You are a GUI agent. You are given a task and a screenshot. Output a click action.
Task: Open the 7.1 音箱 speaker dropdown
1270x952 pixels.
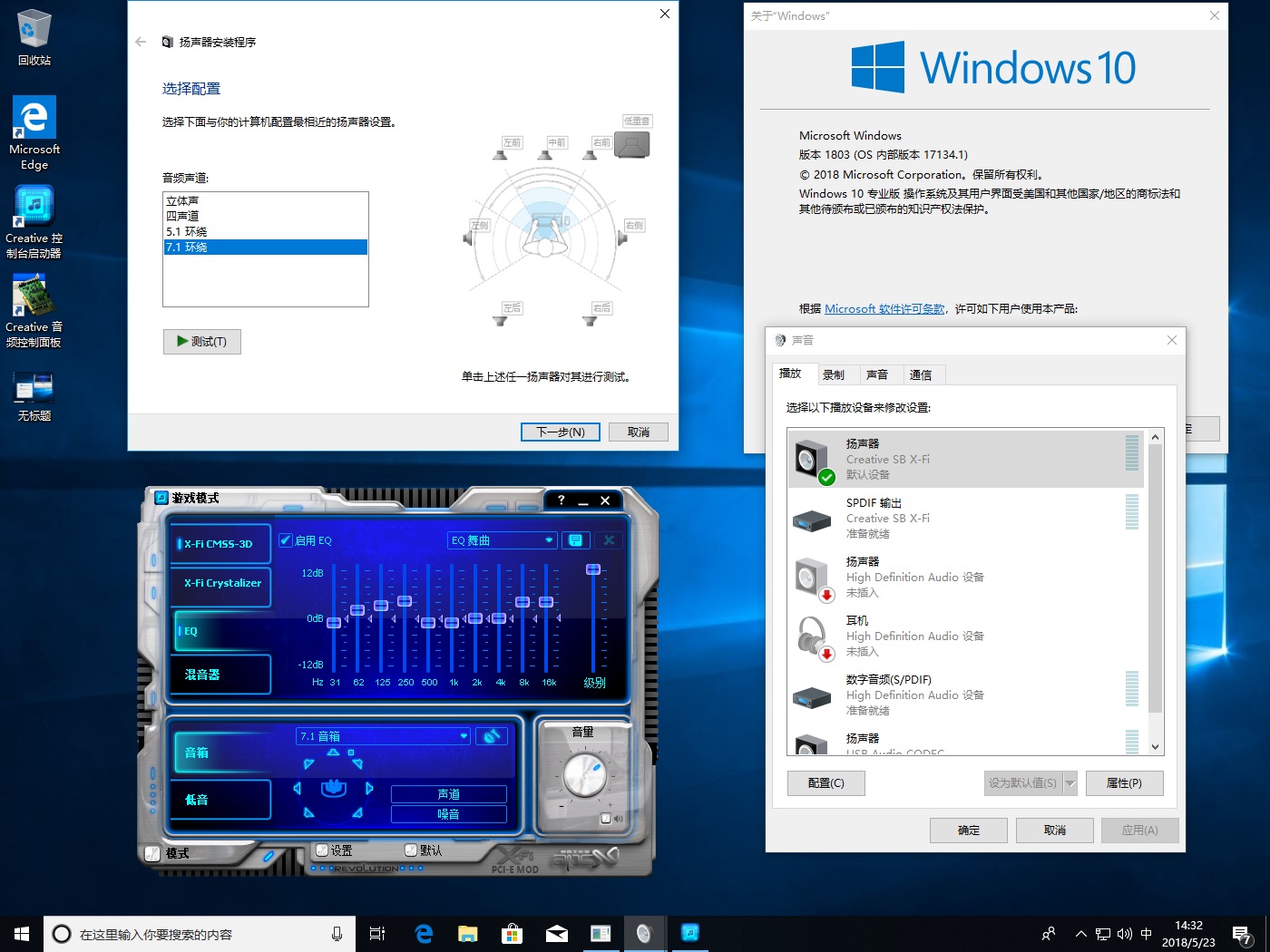(384, 736)
